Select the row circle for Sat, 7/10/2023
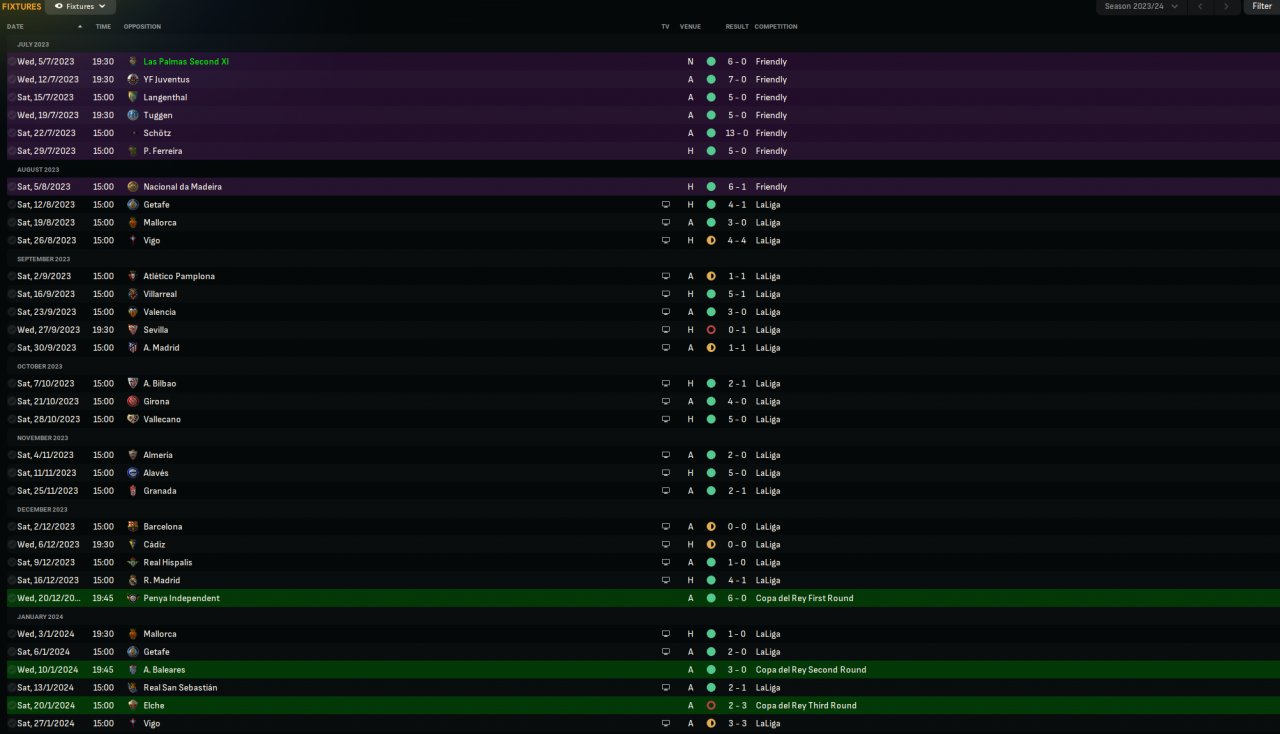The height and width of the screenshot is (734, 1280). coord(11,384)
